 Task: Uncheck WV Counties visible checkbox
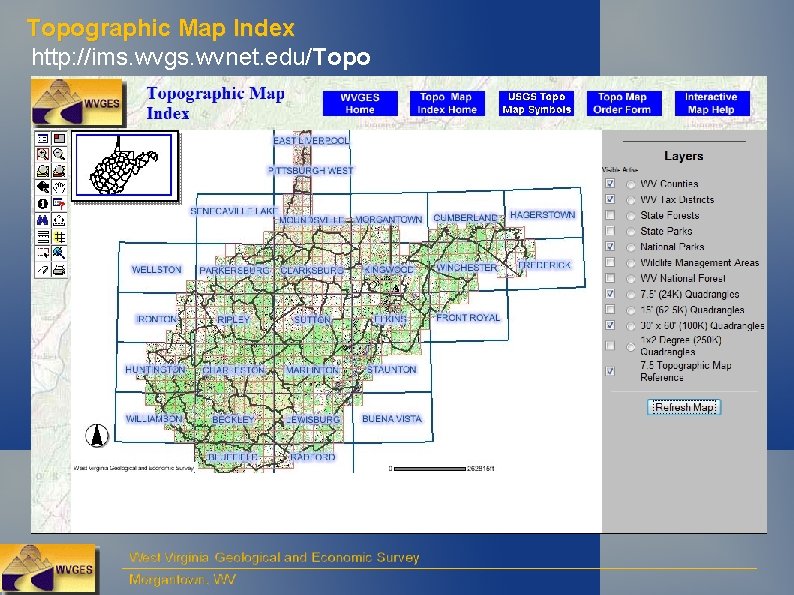pos(610,183)
